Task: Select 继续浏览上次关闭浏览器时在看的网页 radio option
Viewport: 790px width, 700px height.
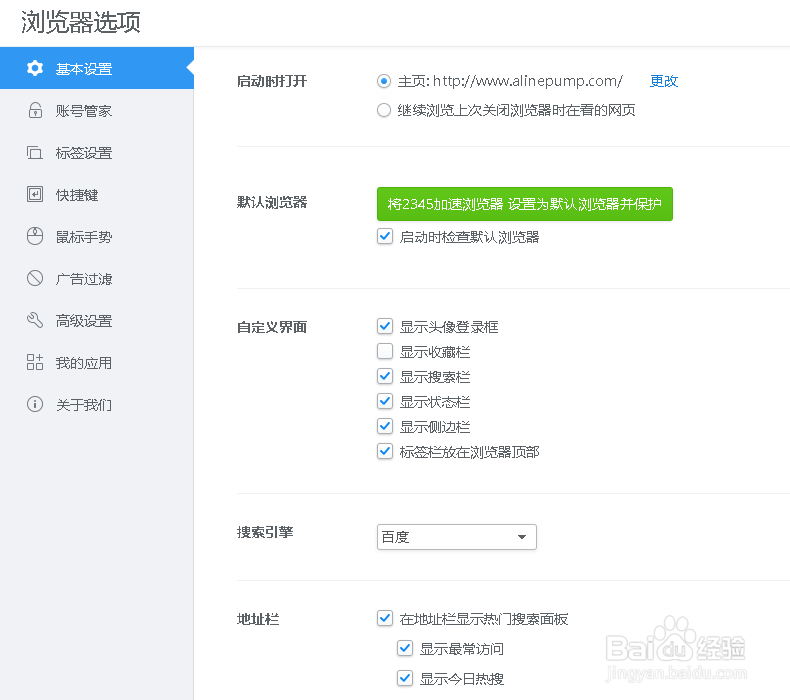Action: coord(384,110)
